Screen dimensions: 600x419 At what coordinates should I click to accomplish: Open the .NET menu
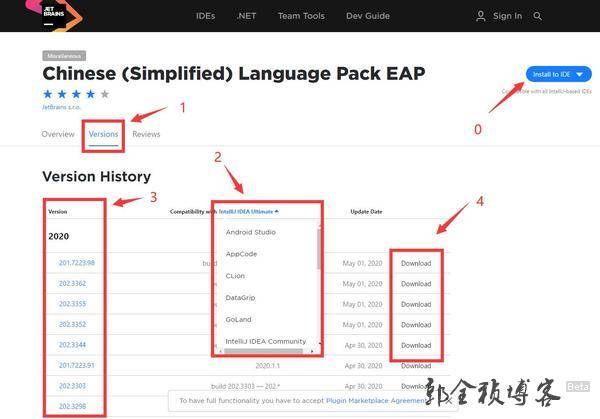point(246,16)
